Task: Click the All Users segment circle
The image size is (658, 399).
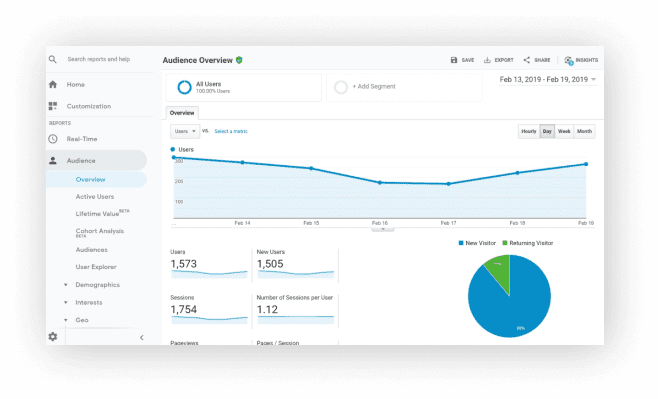Action: pos(184,87)
